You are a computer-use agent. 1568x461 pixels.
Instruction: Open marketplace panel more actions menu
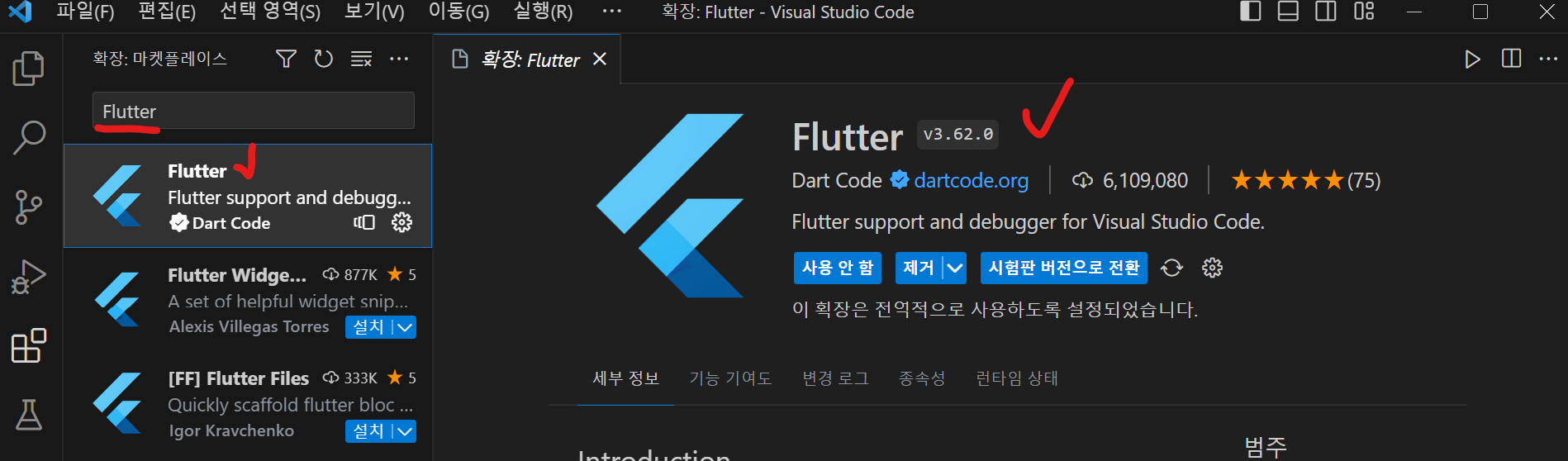399,59
